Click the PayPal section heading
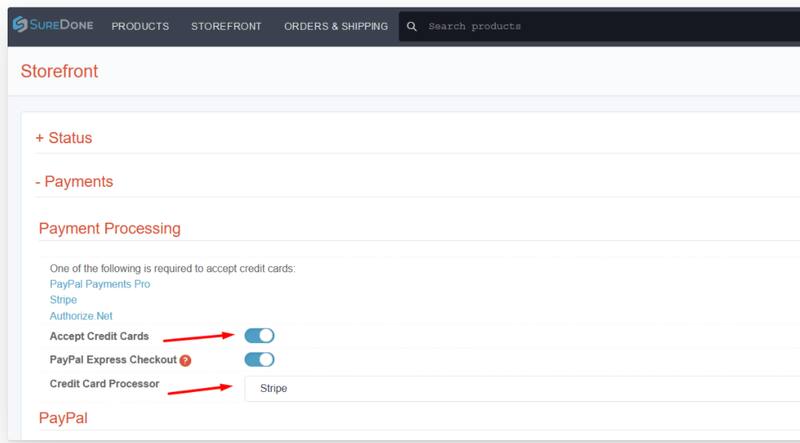The width and height of the screenshot is (800, 443). click(x=64, y=418)
